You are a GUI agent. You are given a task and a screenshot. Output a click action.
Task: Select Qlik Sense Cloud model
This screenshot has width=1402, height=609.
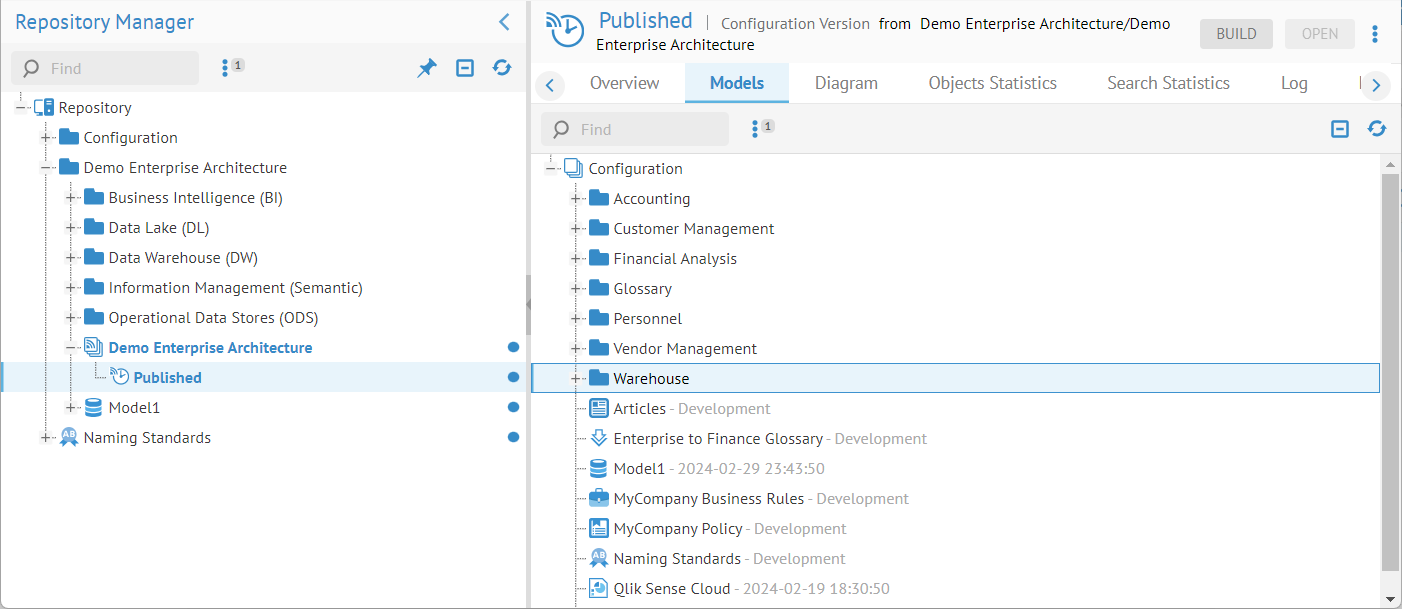pyautogui.click(x=671, y=589)
